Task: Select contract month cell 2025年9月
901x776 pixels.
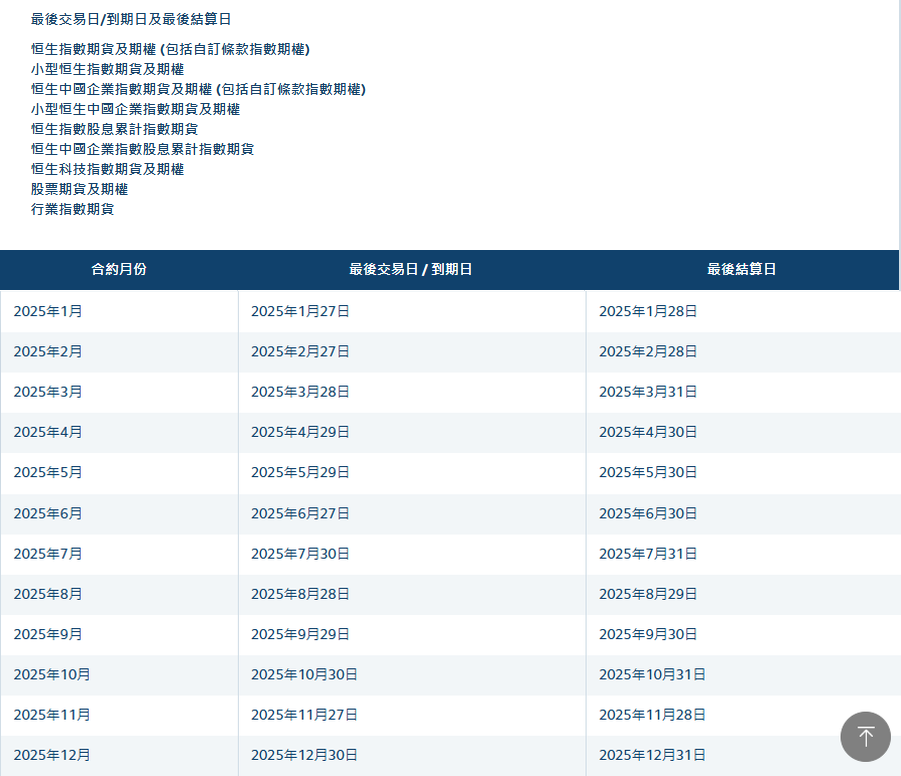Action: tap(119, 635)
